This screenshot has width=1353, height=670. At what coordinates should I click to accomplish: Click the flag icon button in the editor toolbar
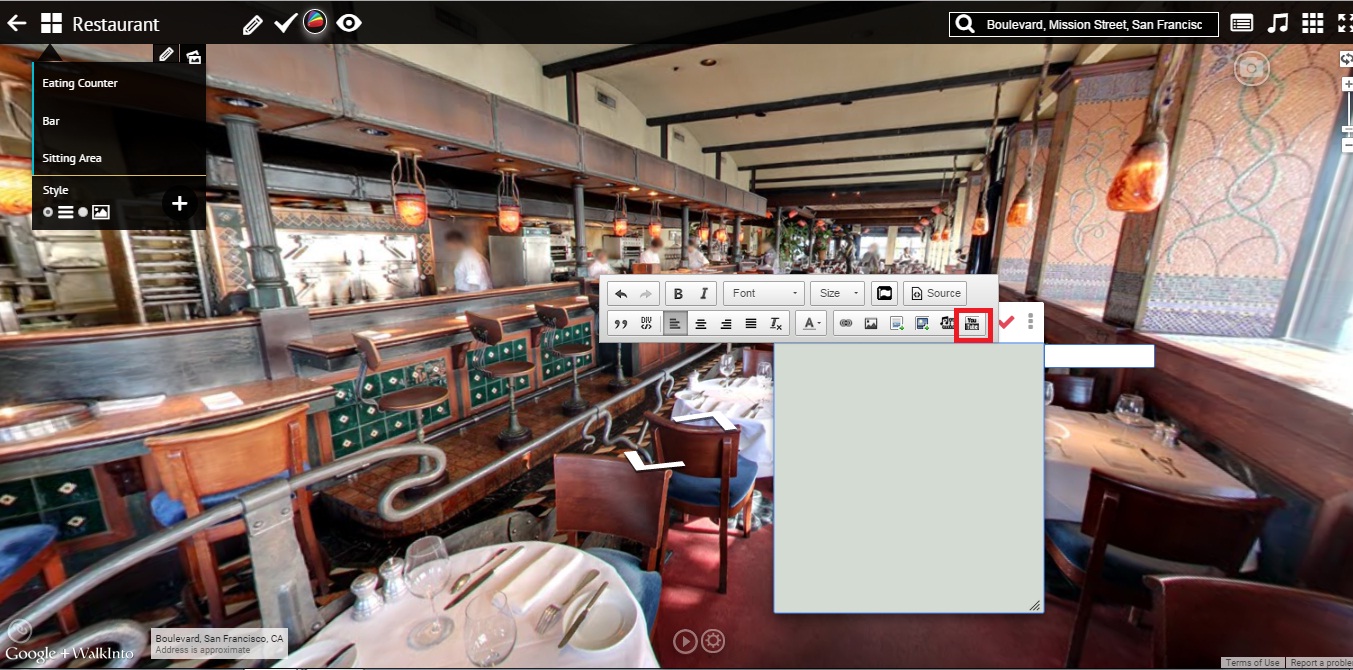883,293
